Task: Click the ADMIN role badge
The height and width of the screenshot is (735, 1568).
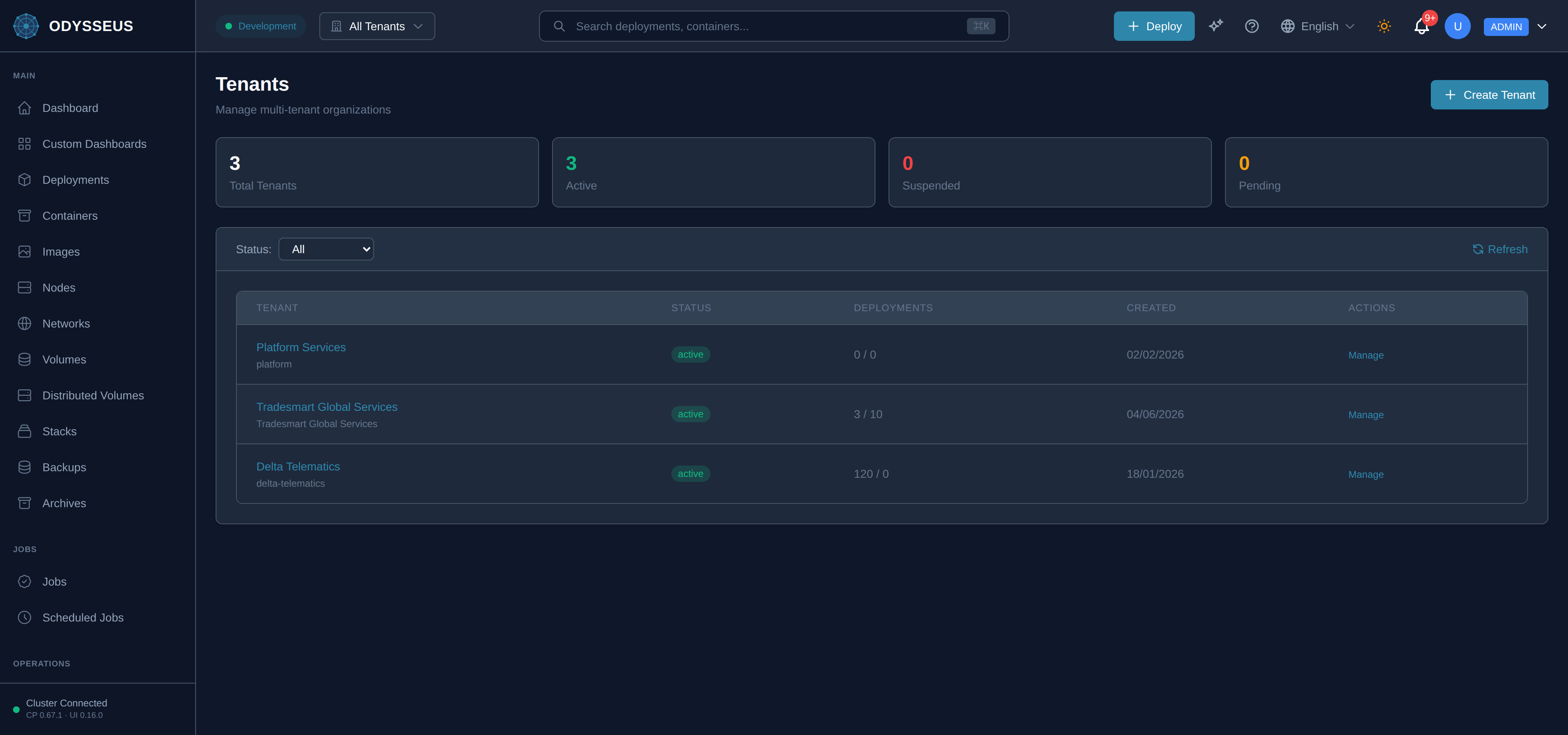Action: (1506, 27)
